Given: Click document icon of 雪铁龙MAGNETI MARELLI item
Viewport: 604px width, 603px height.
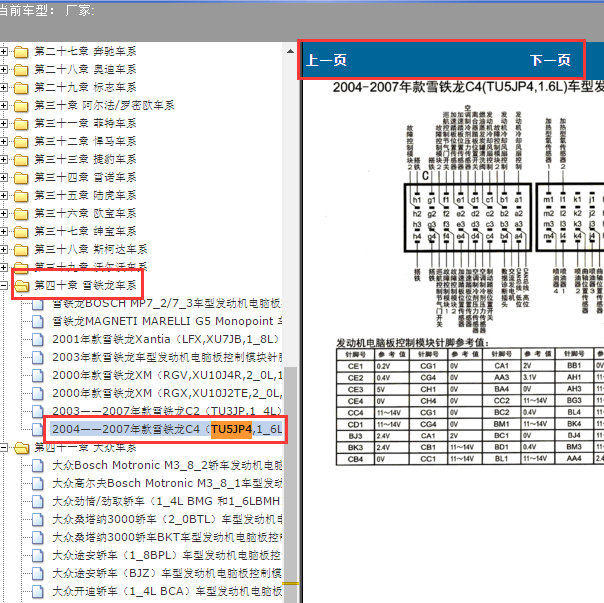Looking at the screenshot, I should pyautogui.click(x=38, y=321).
